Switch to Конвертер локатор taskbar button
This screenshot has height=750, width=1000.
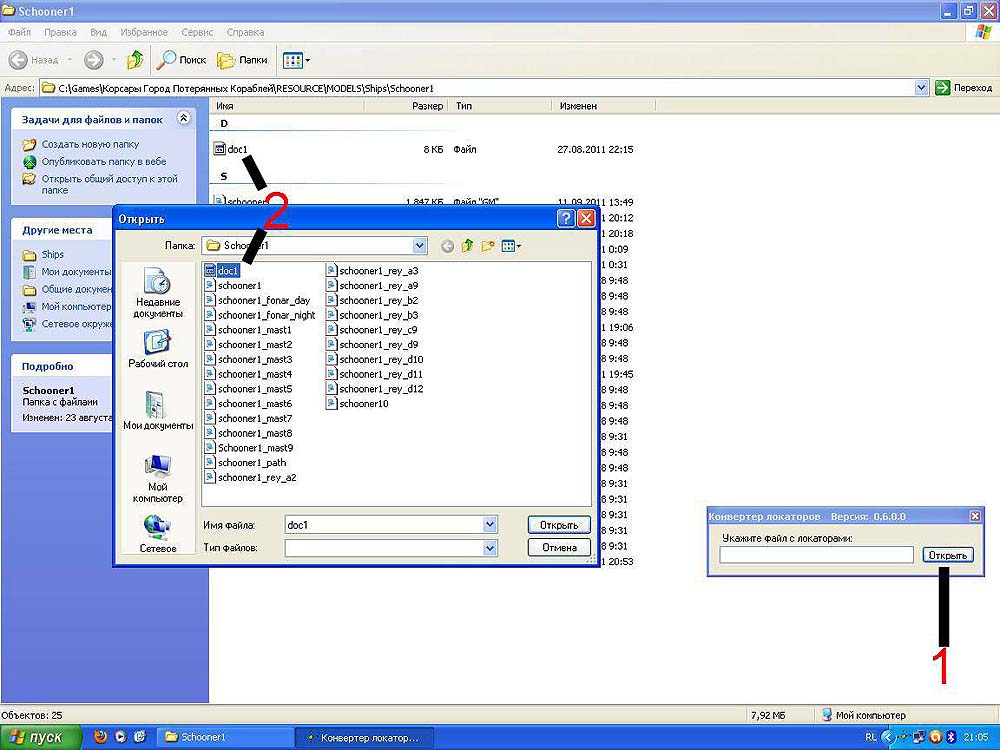pos(366,737)
